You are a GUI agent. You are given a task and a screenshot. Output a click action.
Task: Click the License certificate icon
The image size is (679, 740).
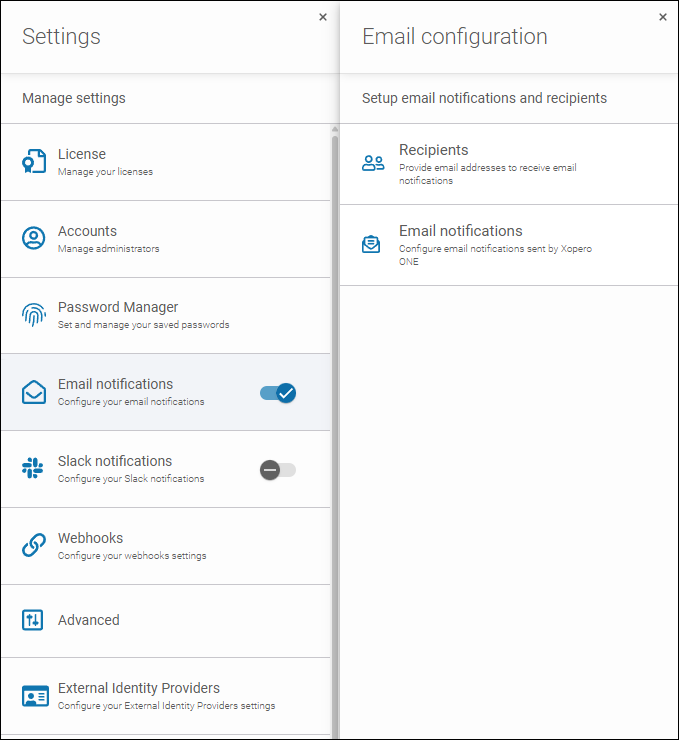click(34, 161)
